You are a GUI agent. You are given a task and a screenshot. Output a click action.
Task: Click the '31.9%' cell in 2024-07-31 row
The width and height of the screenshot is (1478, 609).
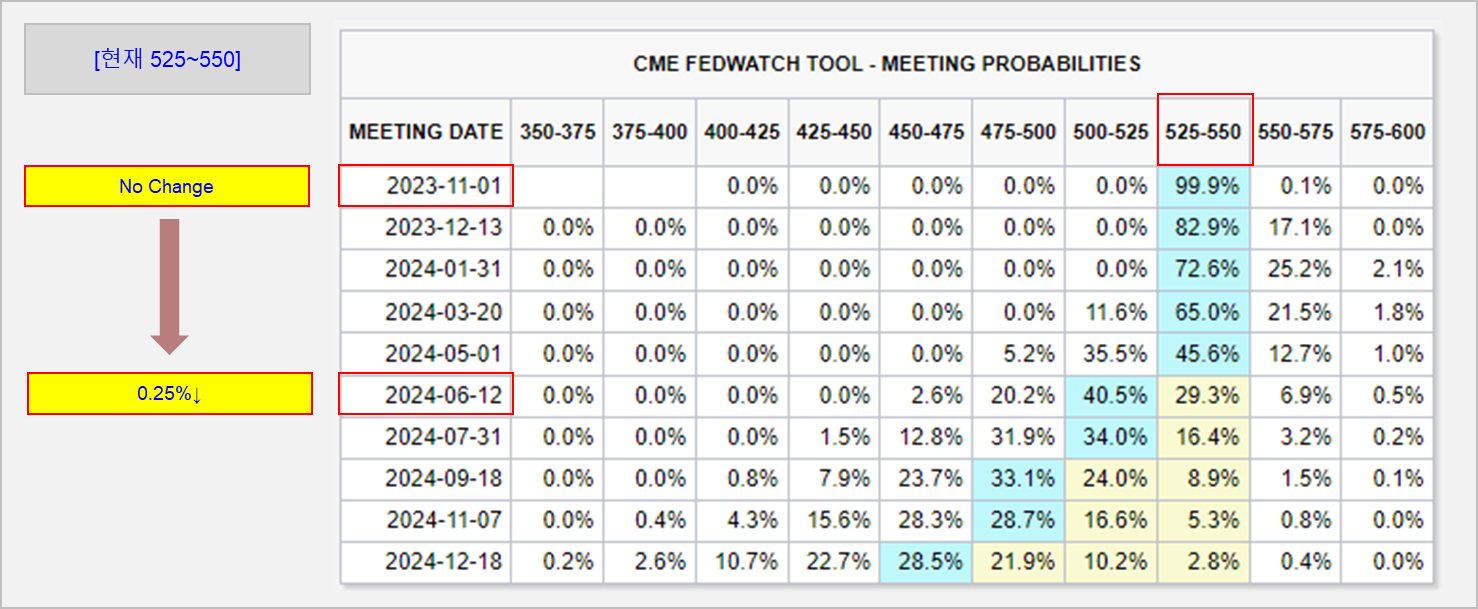click(x=1018, y=437)
